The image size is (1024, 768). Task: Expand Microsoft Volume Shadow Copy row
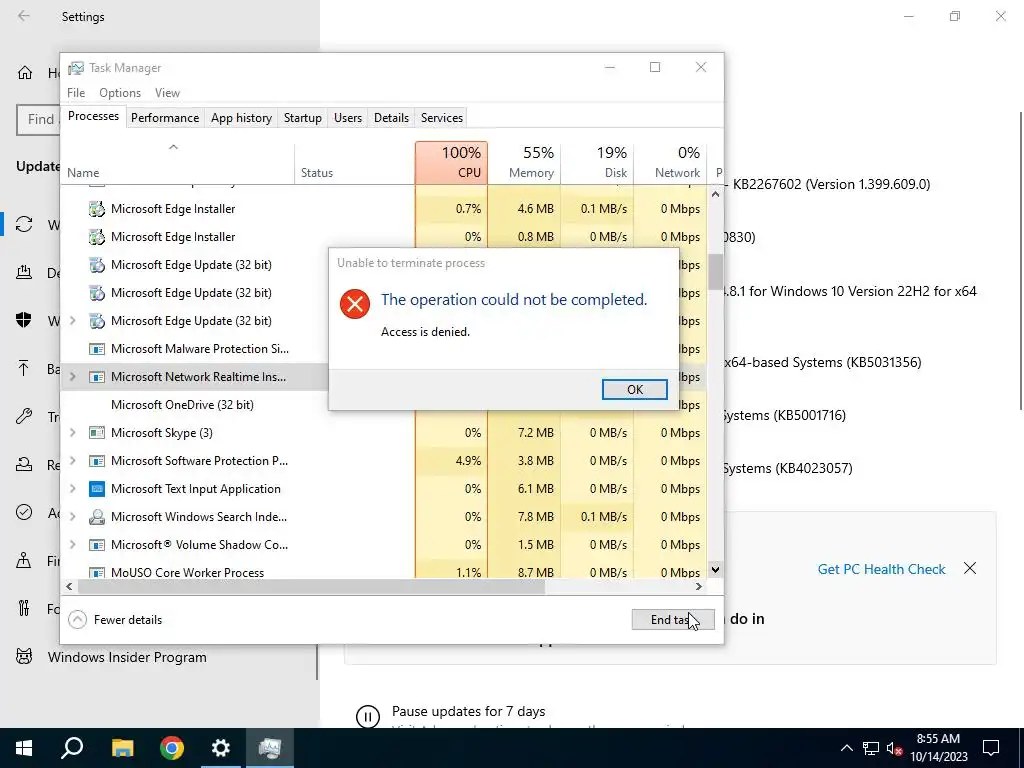click(x=72, y=545)
